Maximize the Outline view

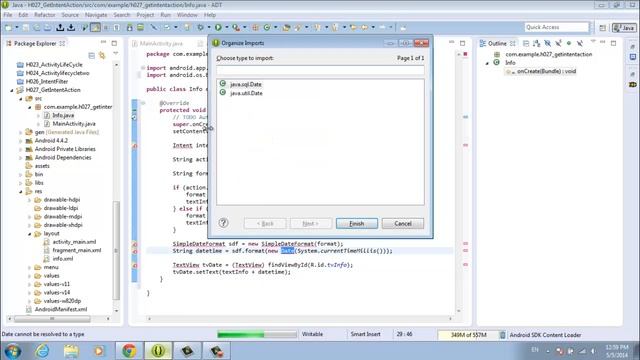tap(613, 43)
